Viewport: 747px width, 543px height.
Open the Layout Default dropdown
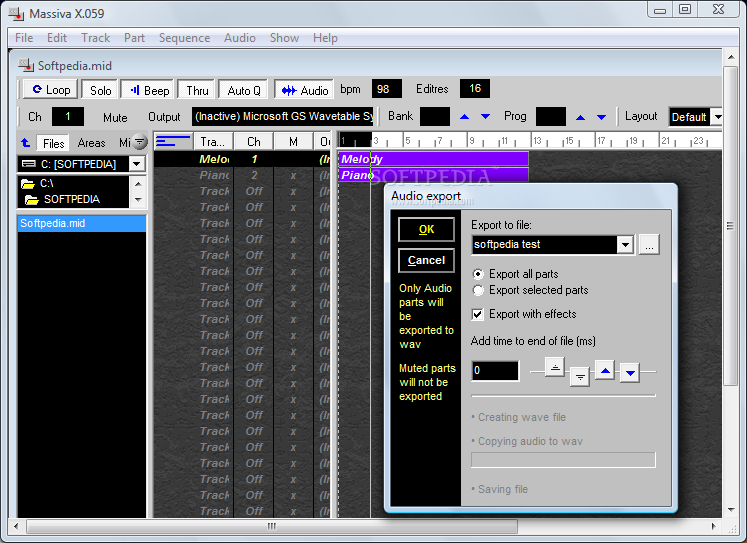[717, 117]
